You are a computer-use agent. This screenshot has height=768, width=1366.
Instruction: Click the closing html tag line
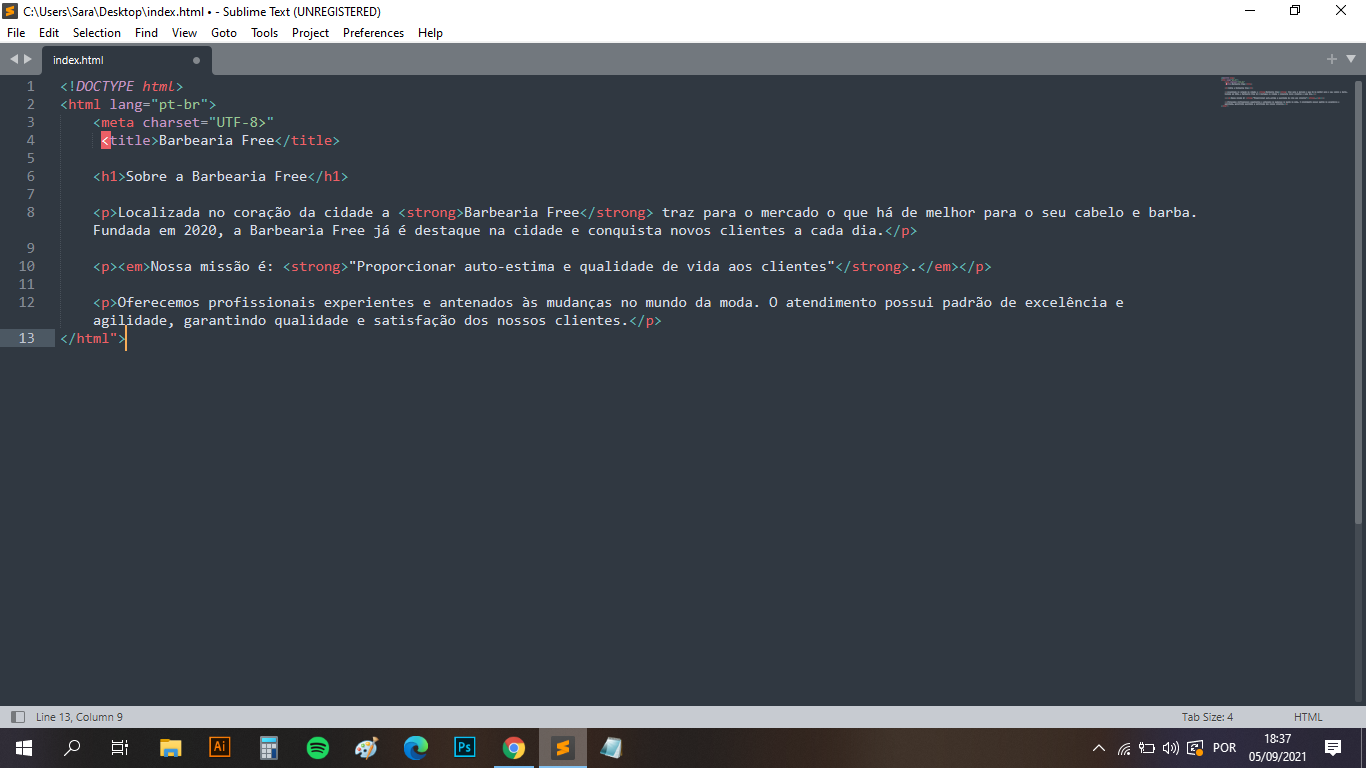(93, 338)
